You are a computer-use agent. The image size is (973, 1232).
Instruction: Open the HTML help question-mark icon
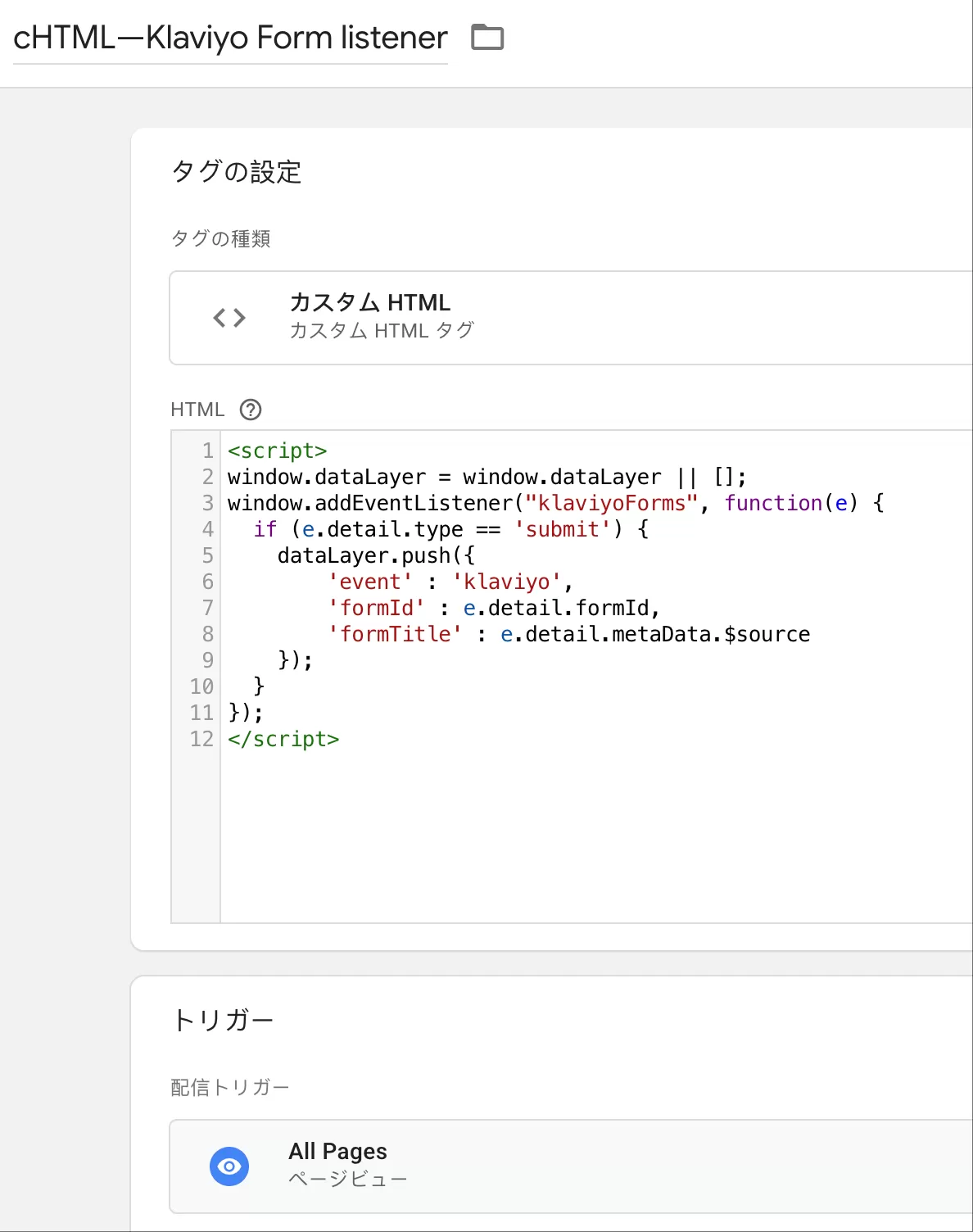click(x=251, y=410)
